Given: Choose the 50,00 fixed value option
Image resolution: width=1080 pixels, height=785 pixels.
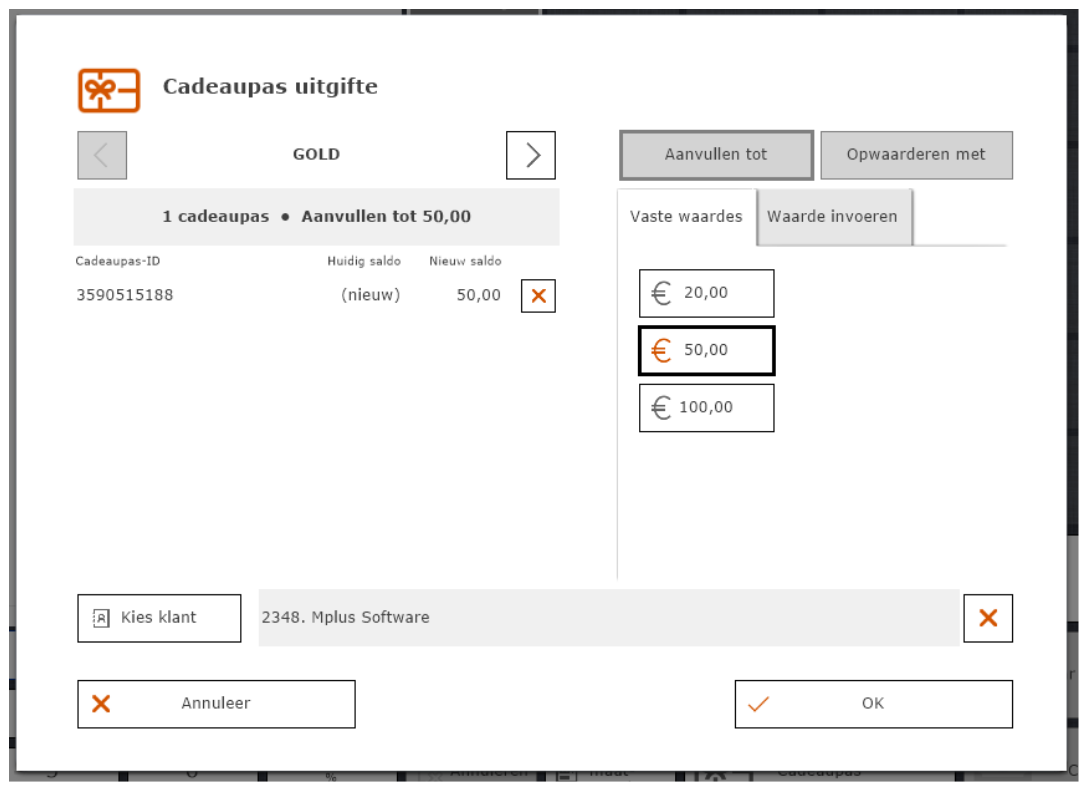Looking at the screenshot, I should coord(706,351).
